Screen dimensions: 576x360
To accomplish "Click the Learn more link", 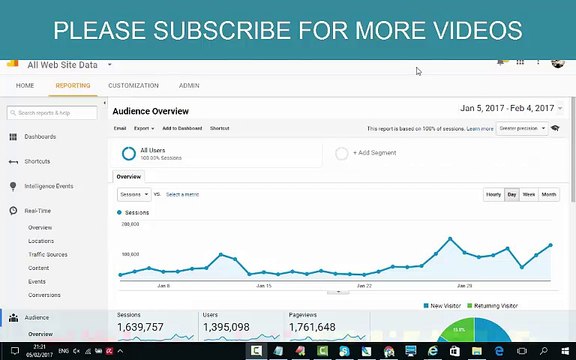I will (x=480, y=129).
